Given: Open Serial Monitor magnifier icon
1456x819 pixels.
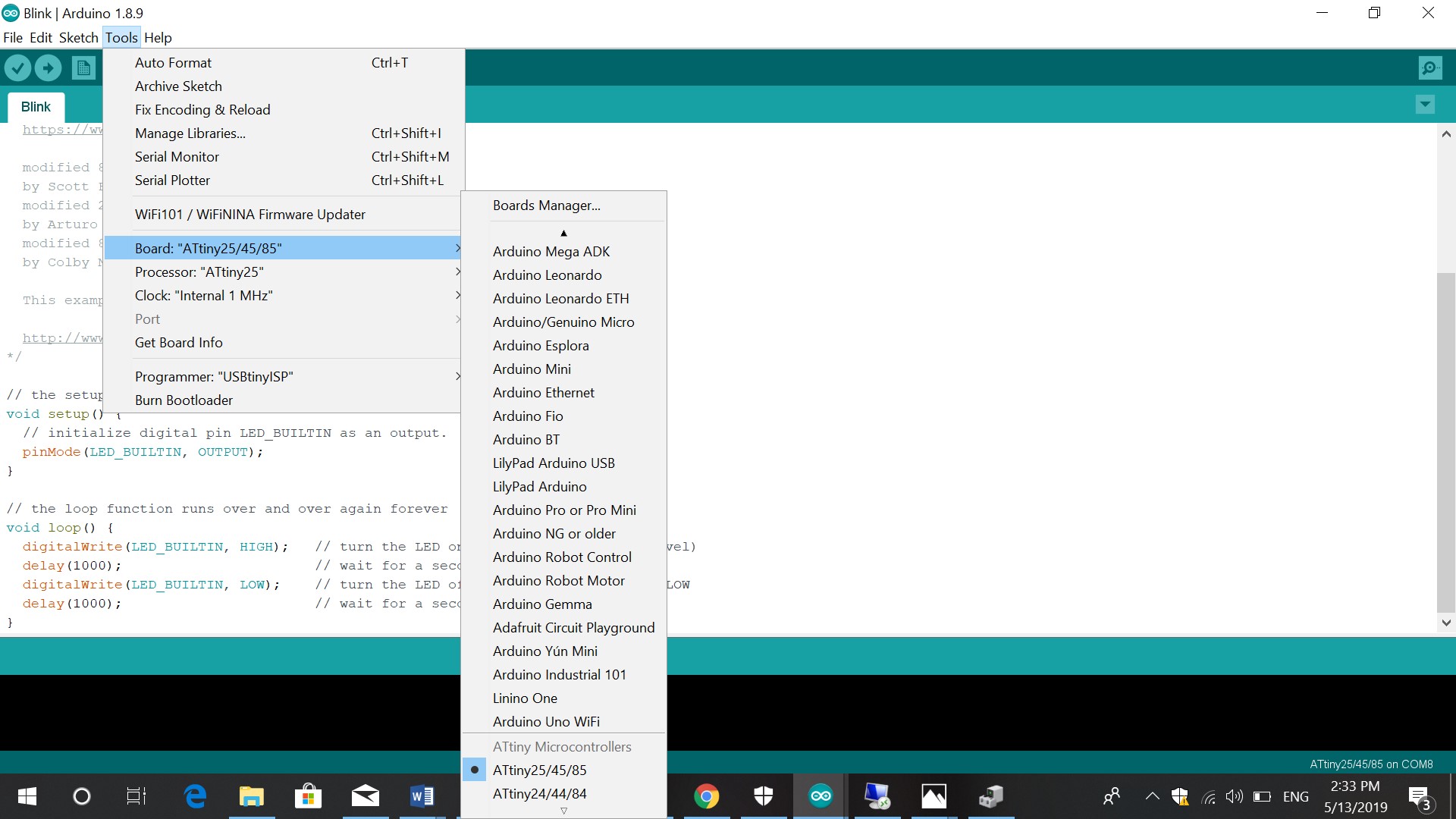Looking at the screenshot, I should [1429, 68].
